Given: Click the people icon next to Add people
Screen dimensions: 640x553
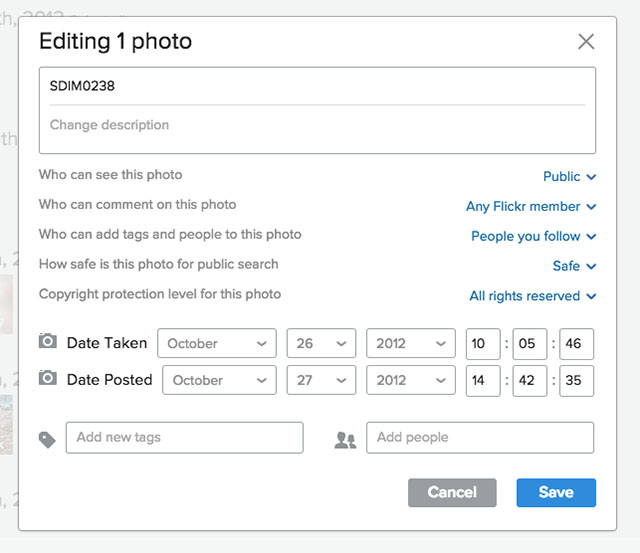Looking at the screenshot, I should point(345,438).
